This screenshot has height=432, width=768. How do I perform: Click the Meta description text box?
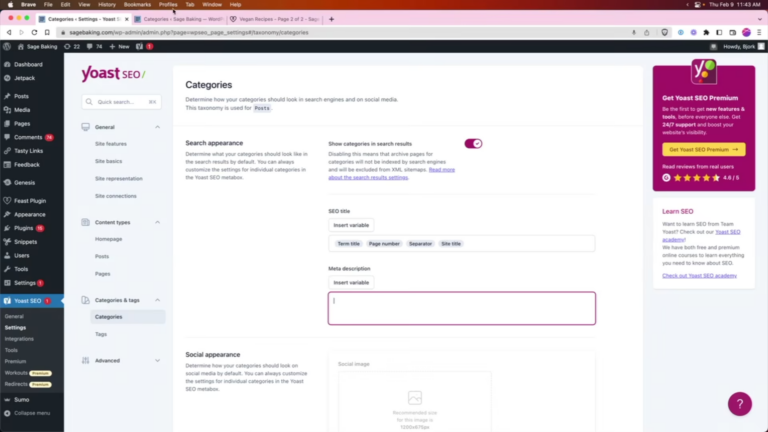(x=462, y=308)
